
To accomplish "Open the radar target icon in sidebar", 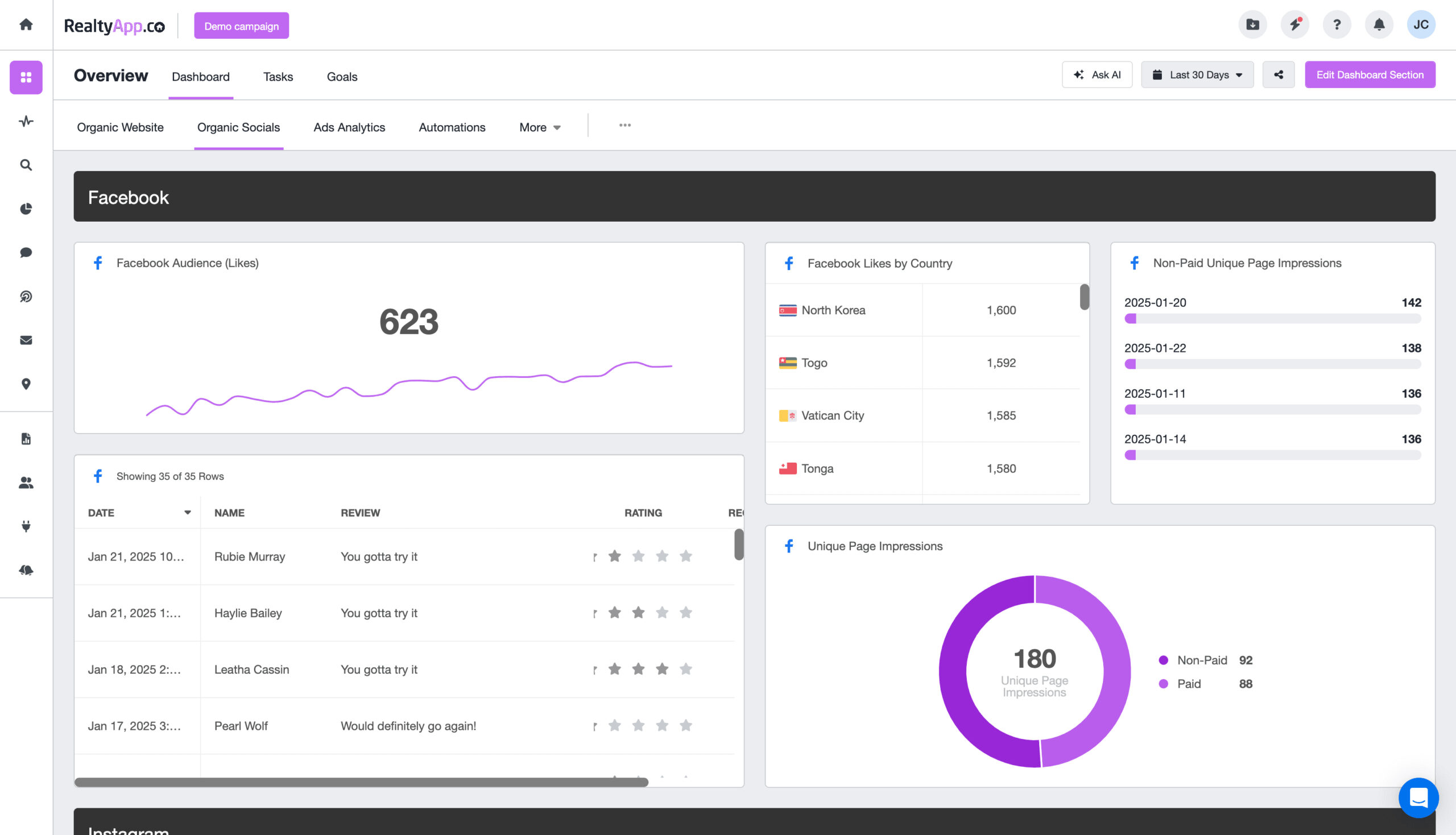I will (x=26, y=297).
